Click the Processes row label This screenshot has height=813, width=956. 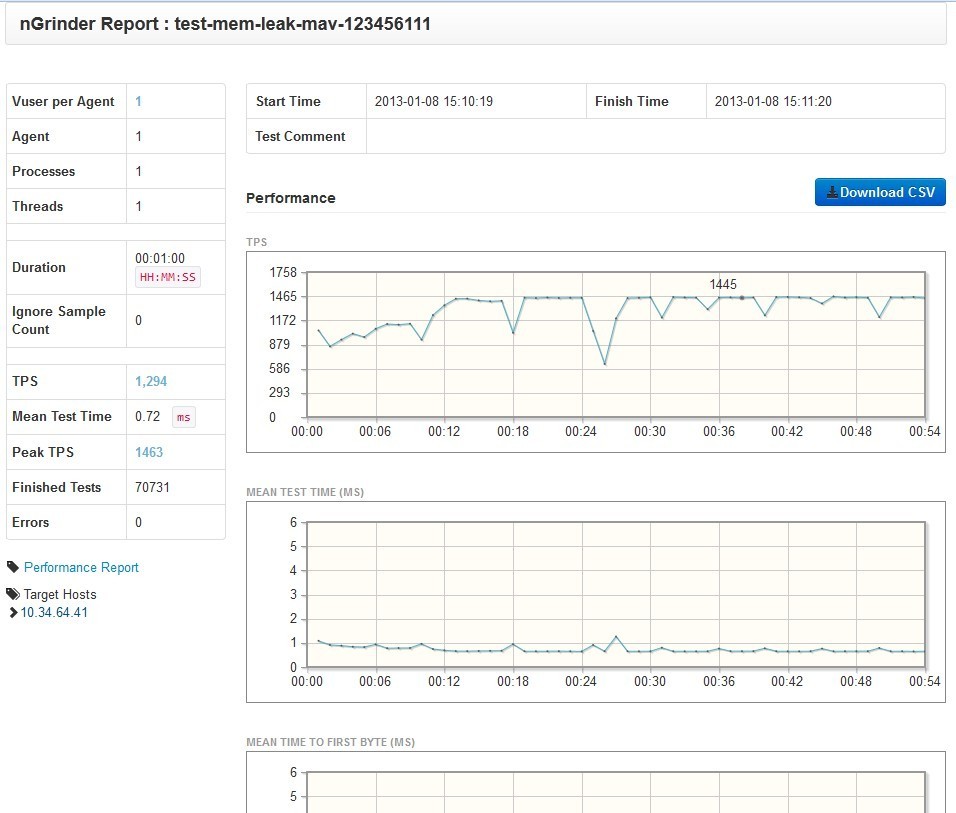click(43, 171)
